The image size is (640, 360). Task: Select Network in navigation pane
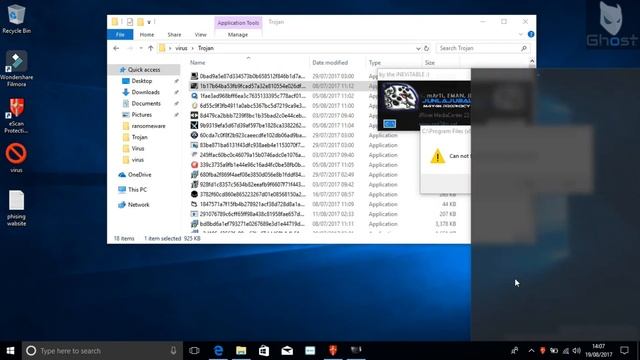tap(138, 205)
